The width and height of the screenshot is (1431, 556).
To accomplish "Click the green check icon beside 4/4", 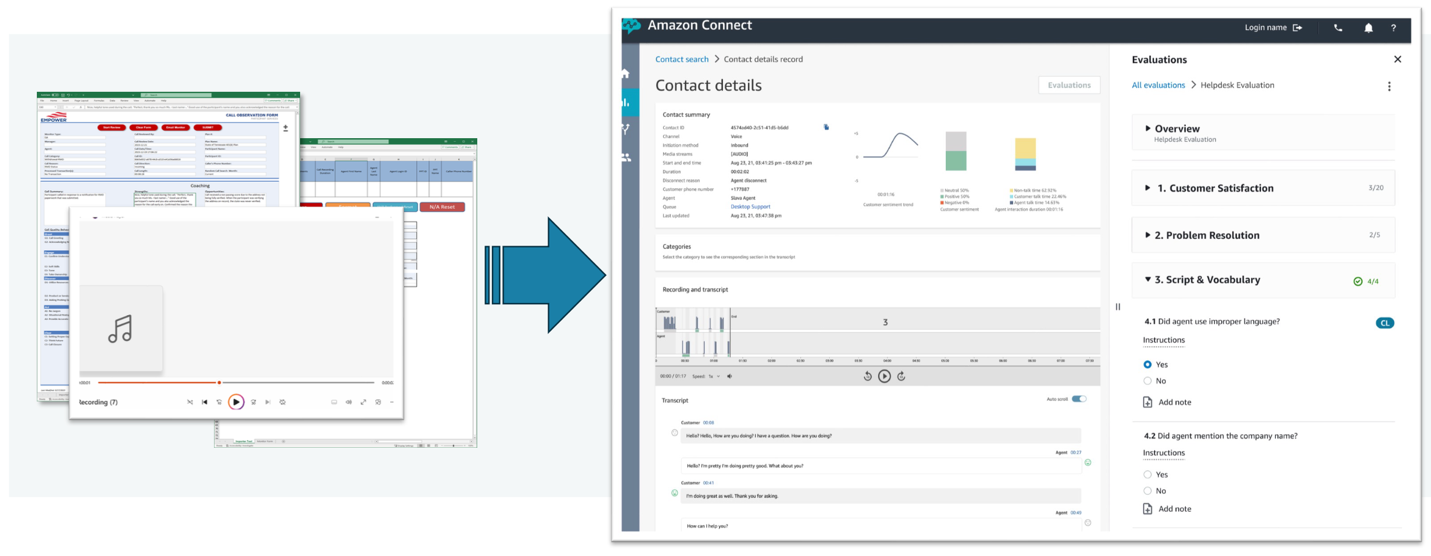I will tap(1357, 282).
